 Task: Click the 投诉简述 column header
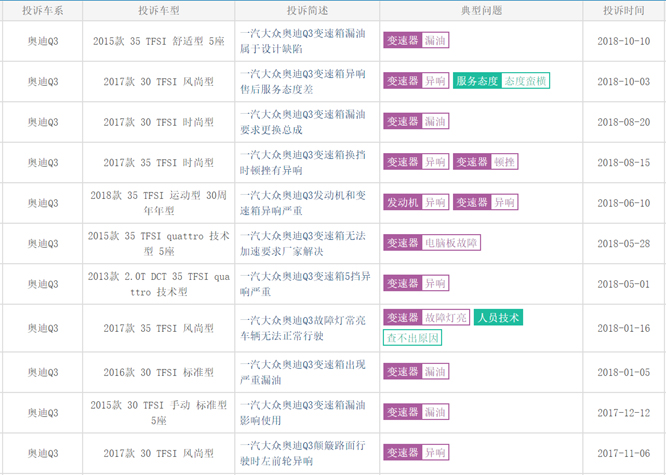(307, 11)
